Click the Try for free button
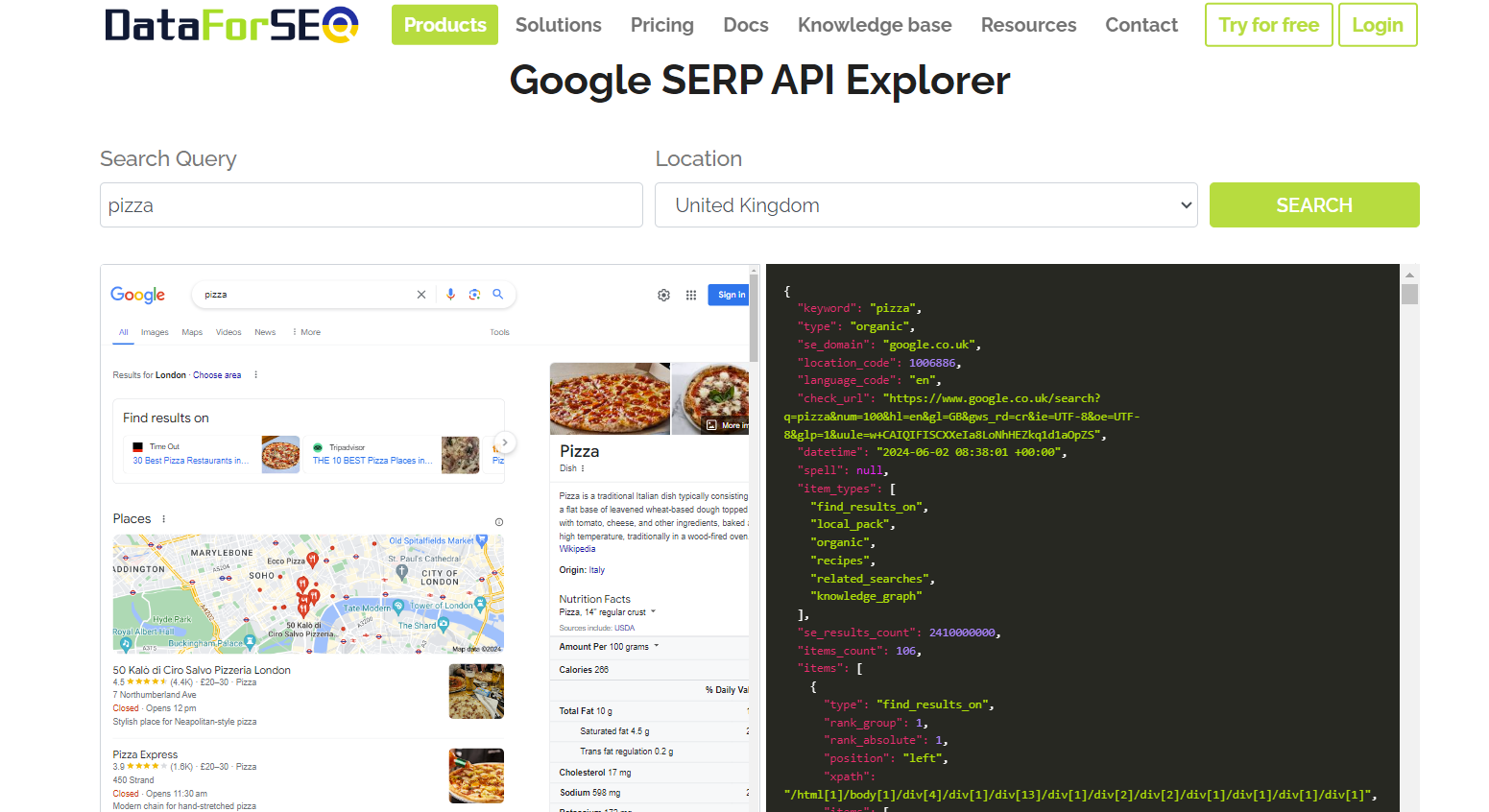Screen dimensions: 1489x812 click(x=1268, y=25)
